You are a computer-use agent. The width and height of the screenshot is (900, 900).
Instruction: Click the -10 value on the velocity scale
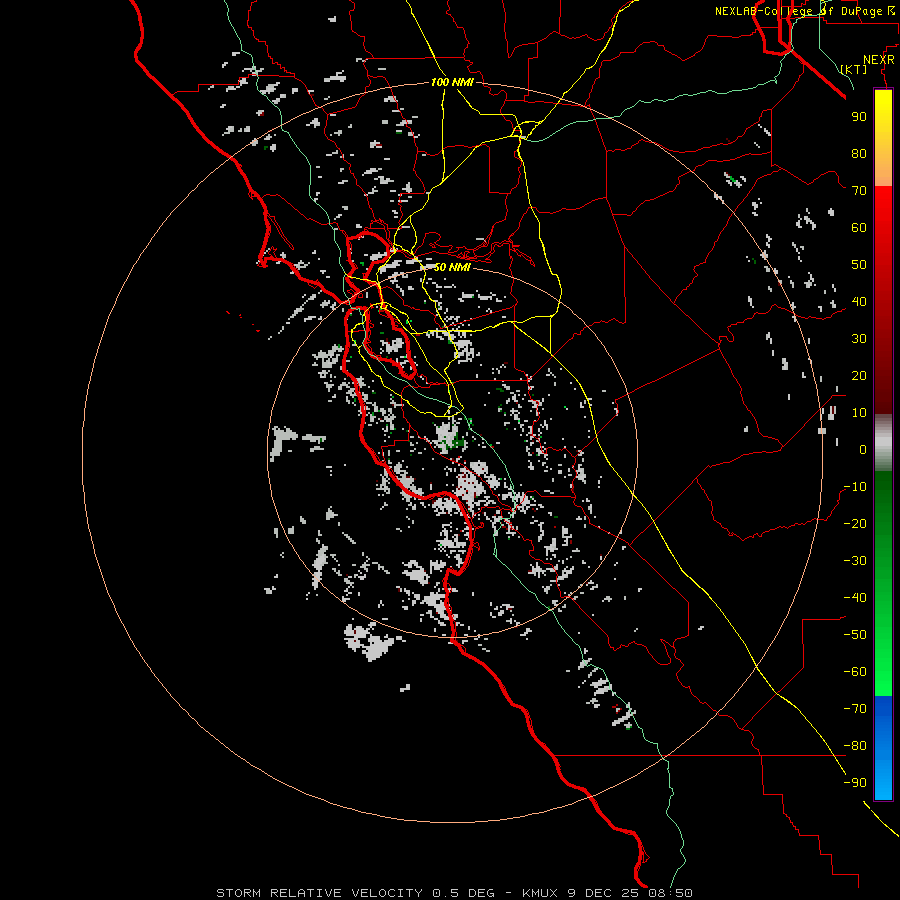855,487
